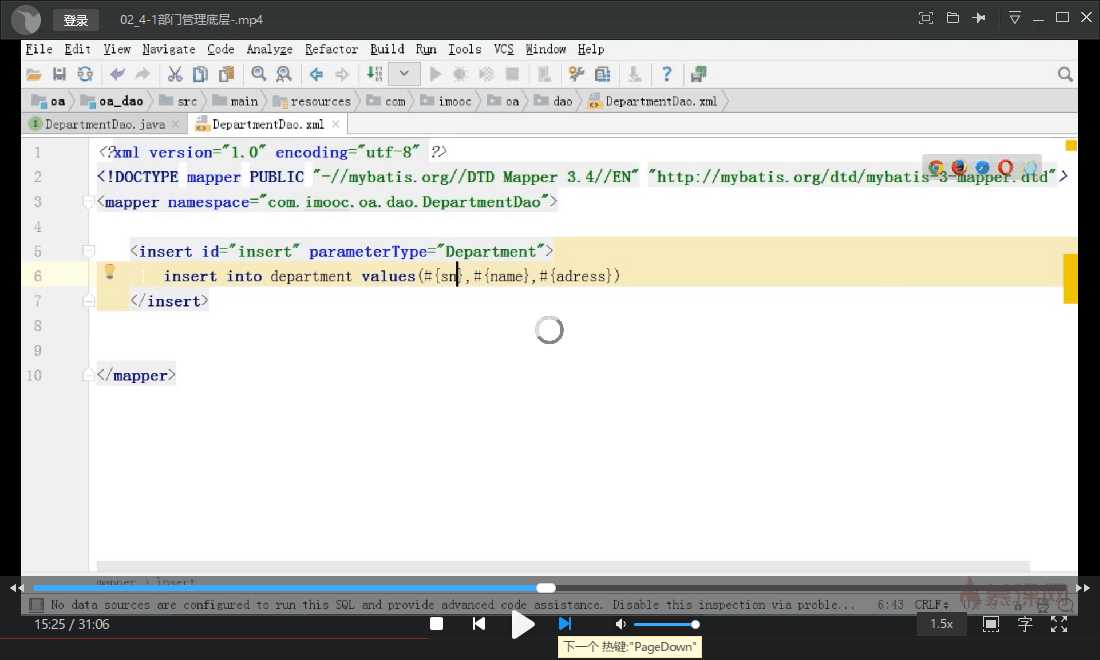Click the Redo arrow icon
The height and width of the screenshot is (660, 1100).
142,74
